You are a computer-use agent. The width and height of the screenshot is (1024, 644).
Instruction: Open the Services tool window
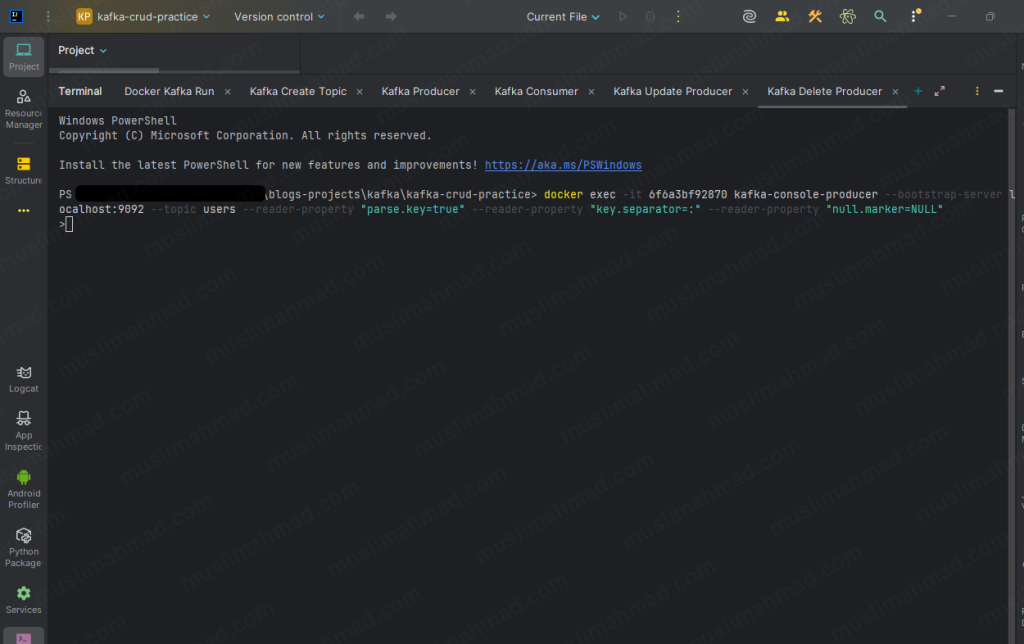point(24,600)
